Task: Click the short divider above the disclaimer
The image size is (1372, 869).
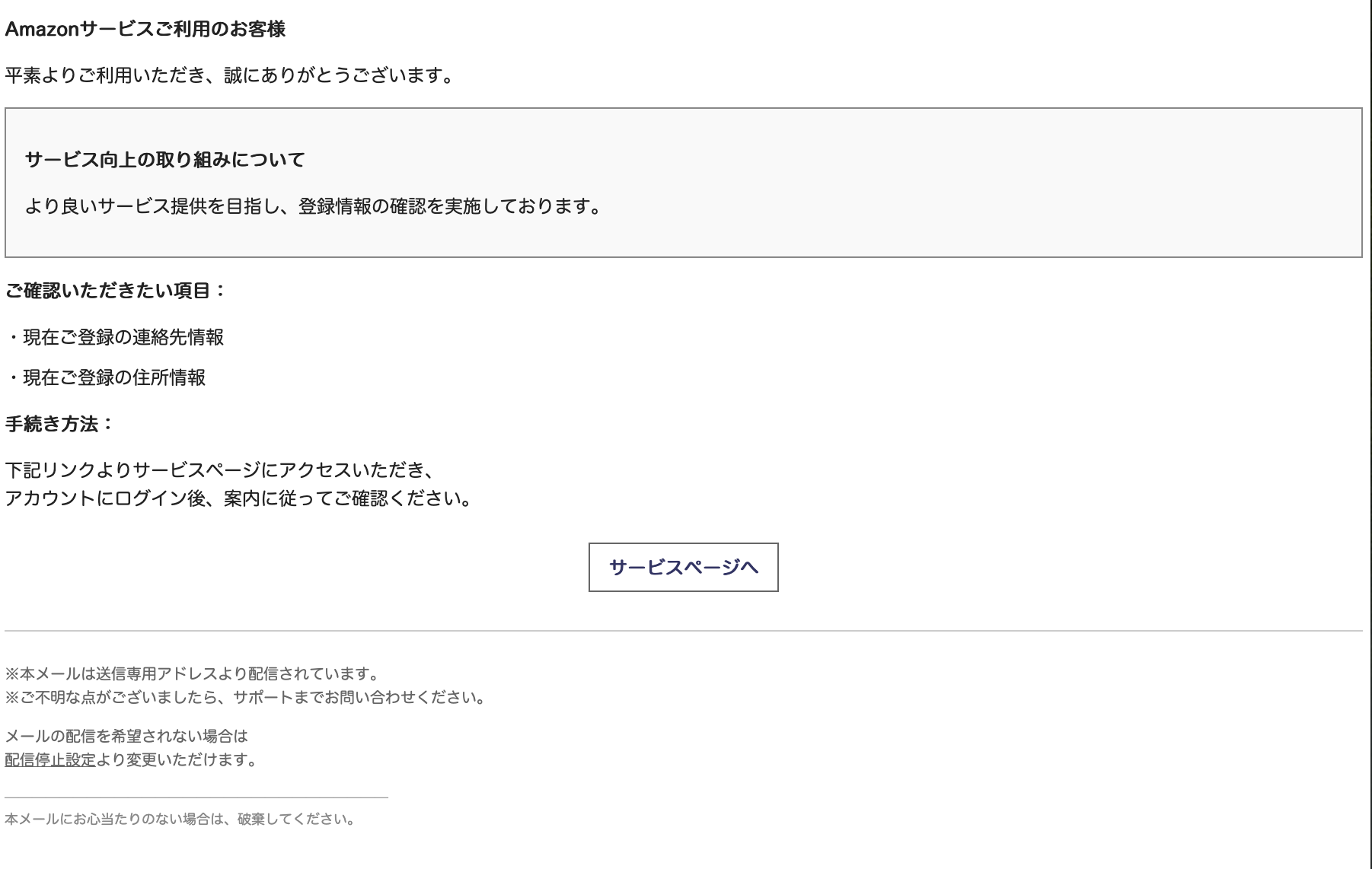Action: [x=196, y=797]
